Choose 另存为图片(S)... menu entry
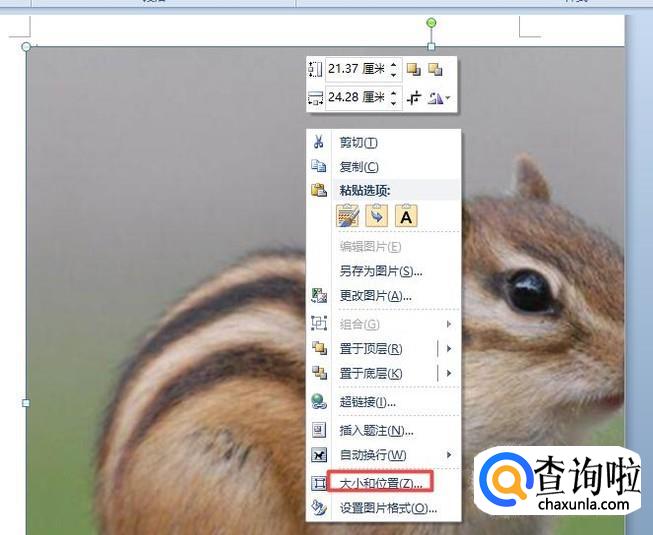 click(384, 271)
